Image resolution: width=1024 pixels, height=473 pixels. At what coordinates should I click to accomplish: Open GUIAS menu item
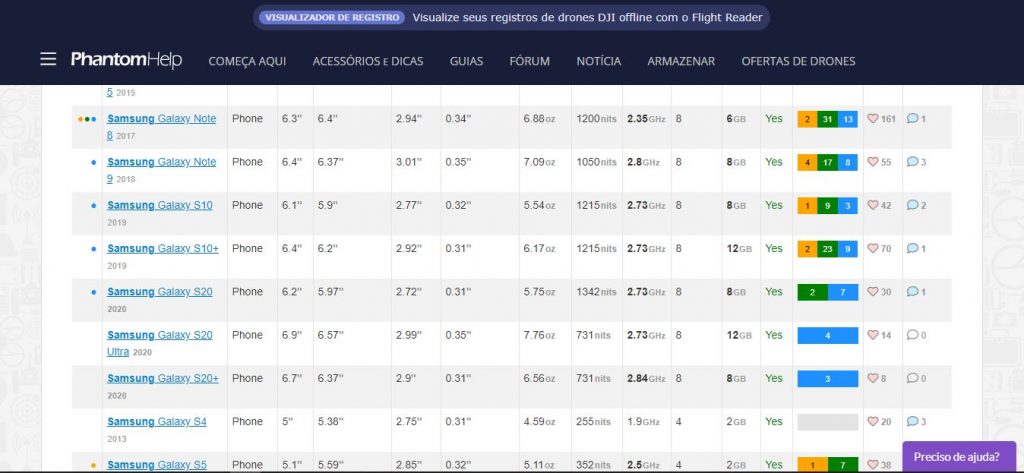pos(466,61)
